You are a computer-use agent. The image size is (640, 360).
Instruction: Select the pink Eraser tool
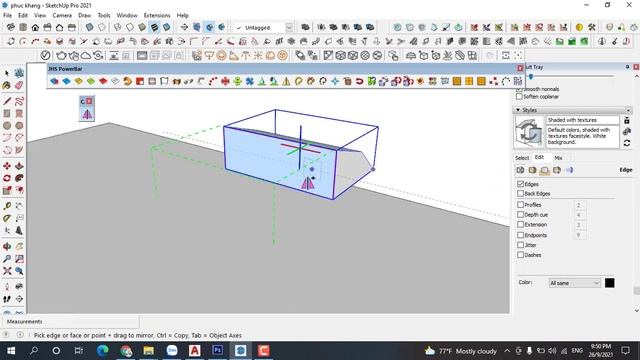tap(19, 85)
